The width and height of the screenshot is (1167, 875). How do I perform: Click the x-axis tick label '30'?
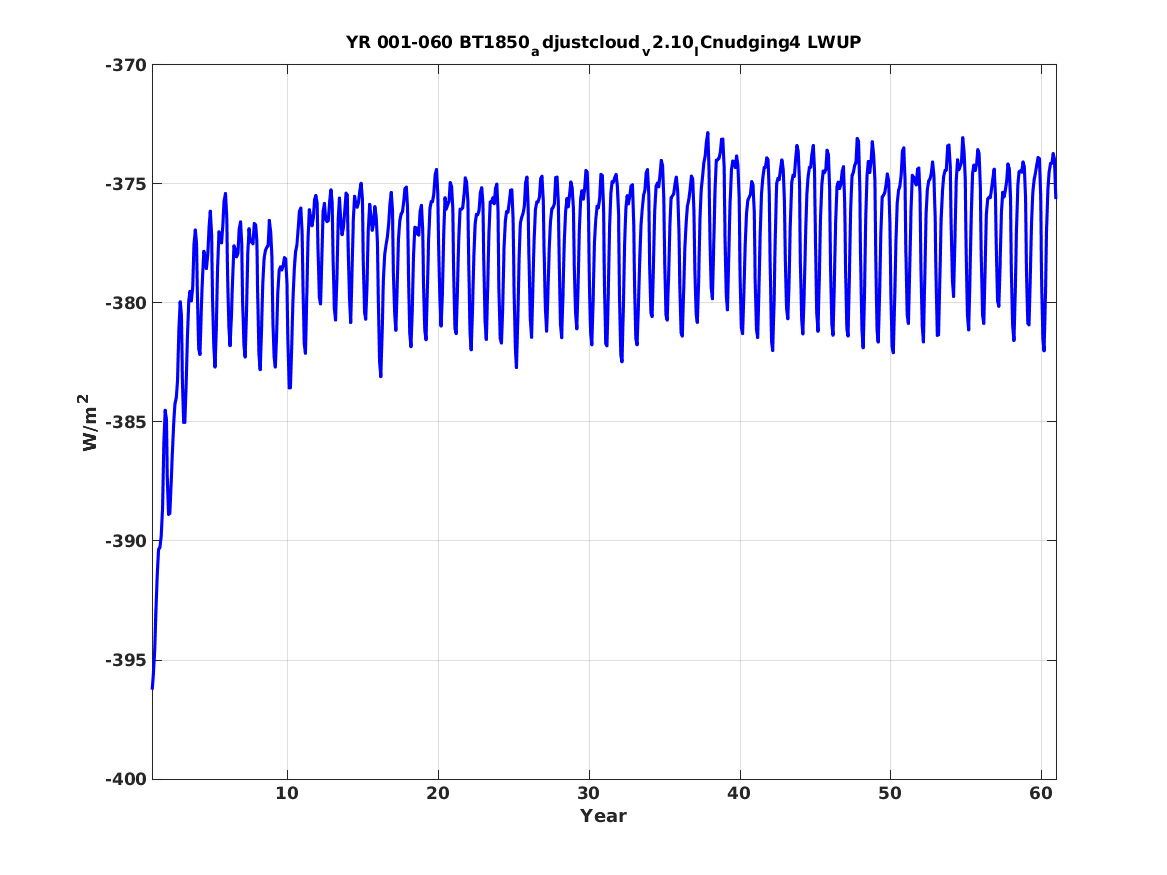pos(589,794)
